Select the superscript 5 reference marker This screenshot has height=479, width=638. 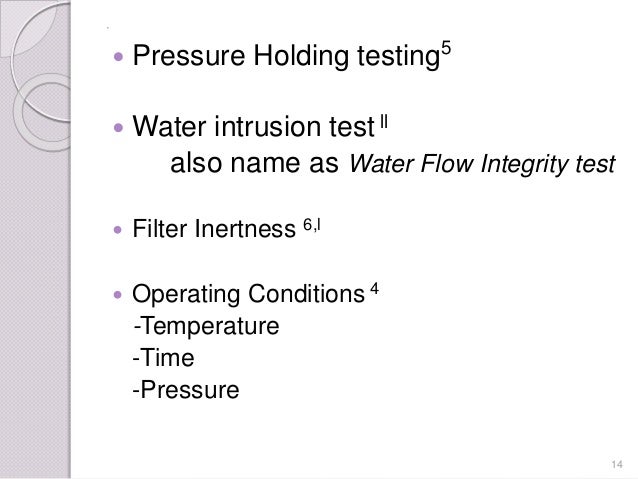446,48
